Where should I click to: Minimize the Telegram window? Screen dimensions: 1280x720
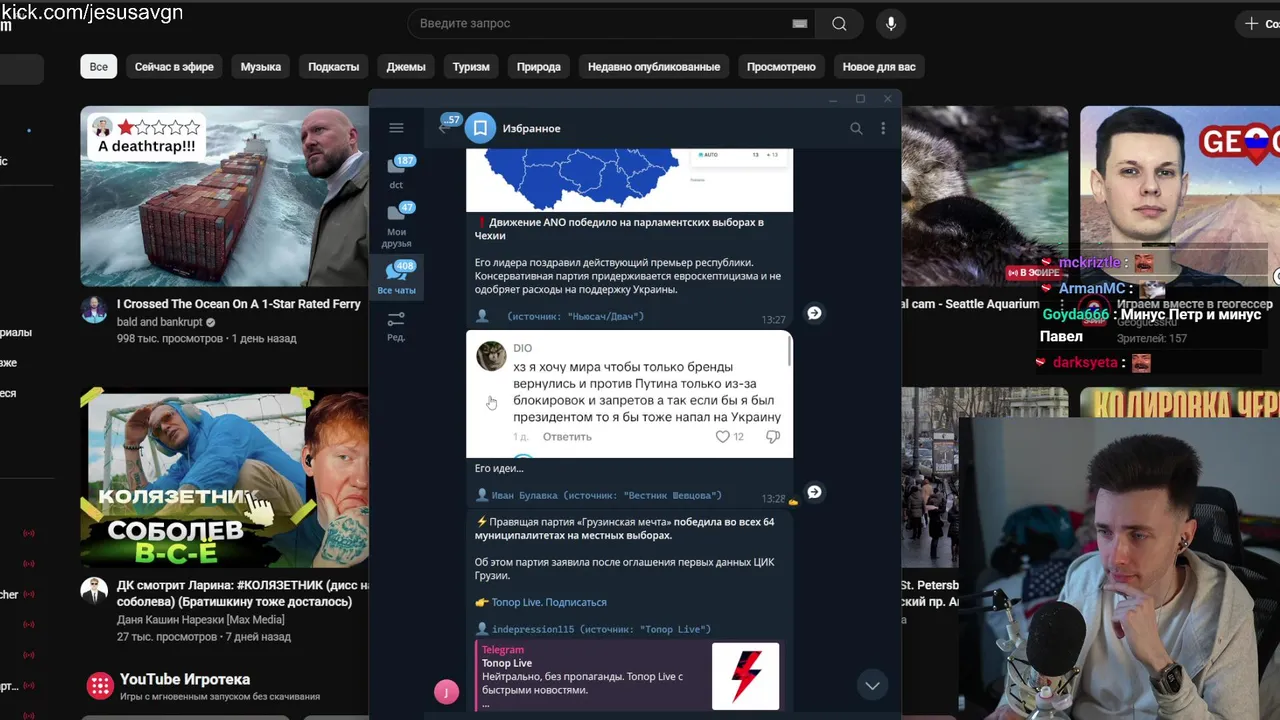[833, 99]
